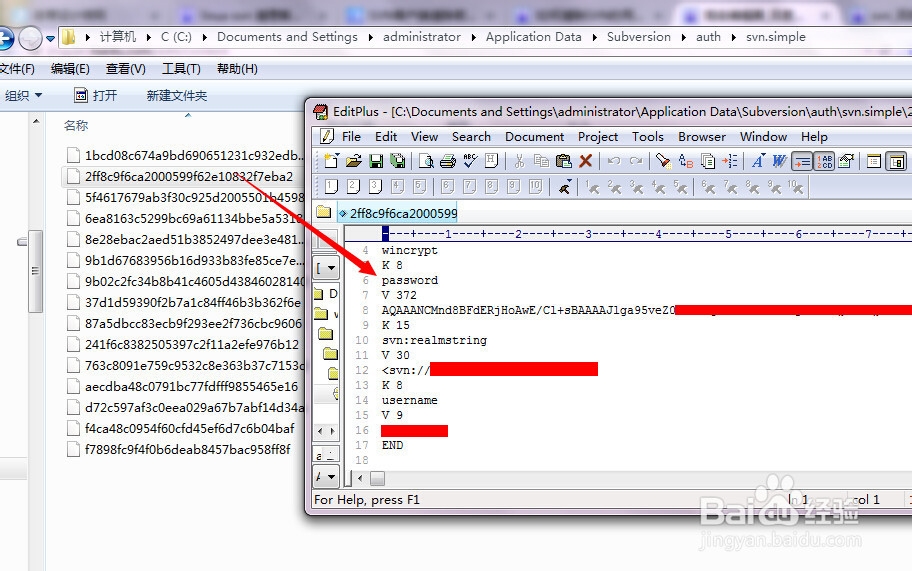The width and height of the screenshot is (912, 571).
Task: Click the Open file folder icon in EditPlus
Action: coord(354,160)
